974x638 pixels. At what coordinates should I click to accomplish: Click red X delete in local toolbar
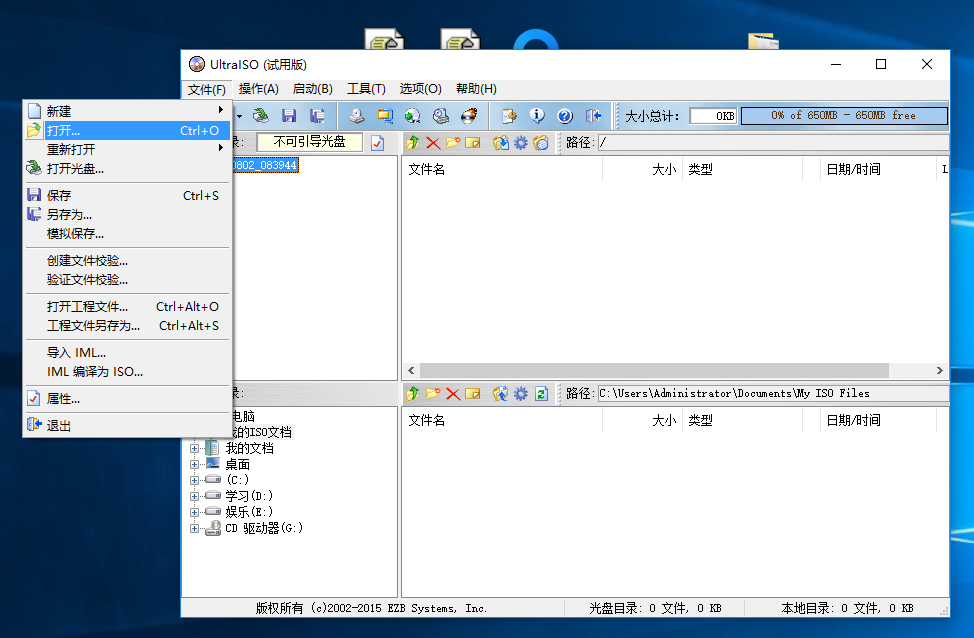tap(453, 393)
